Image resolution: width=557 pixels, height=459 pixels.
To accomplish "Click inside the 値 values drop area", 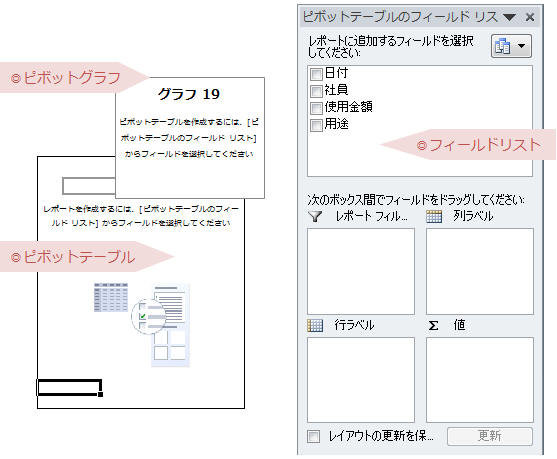I will click(480, 380).
